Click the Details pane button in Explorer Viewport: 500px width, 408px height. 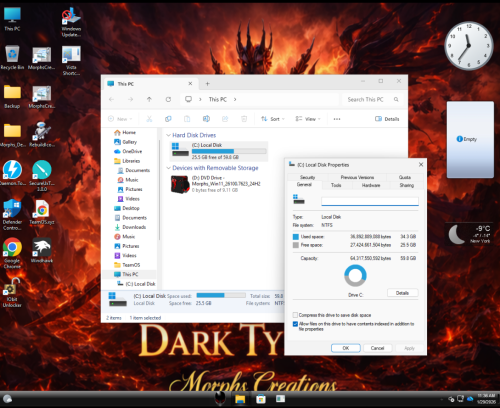click(387, 119)
